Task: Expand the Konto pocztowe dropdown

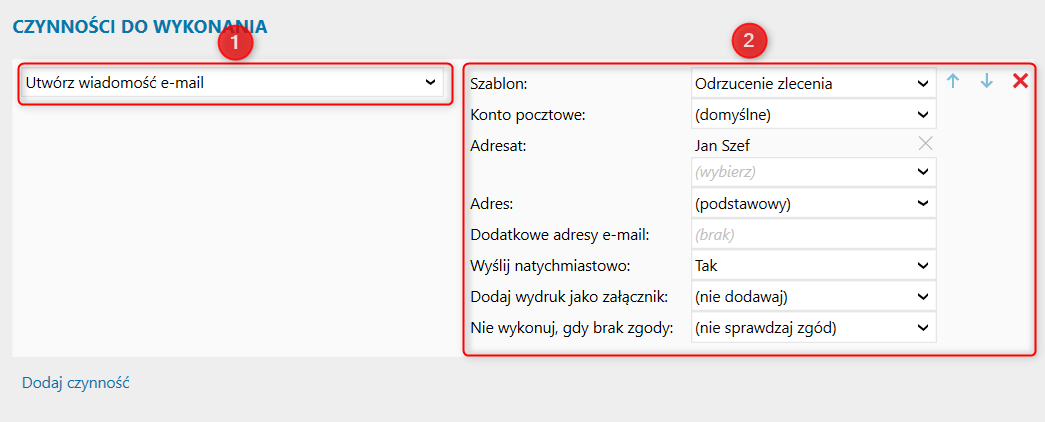Action: pyautogui.click(x=813, y=114)
